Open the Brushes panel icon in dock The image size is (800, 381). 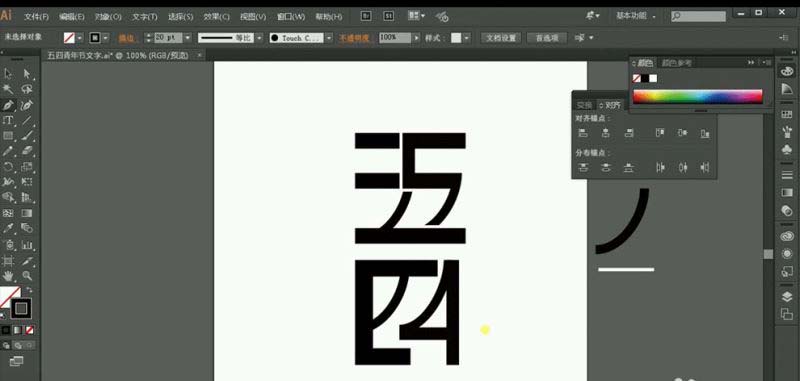pyautogui.click(x=787, y=132)
